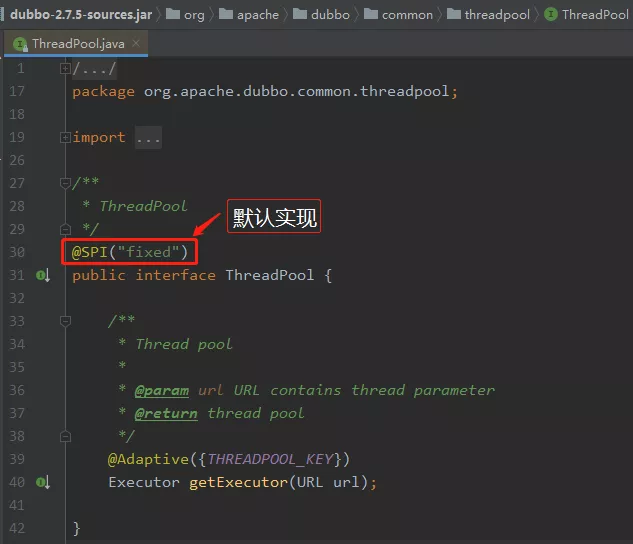Select the apache folder breadcrumb
This screenshot has height=544, width=633.
point(249,15)
